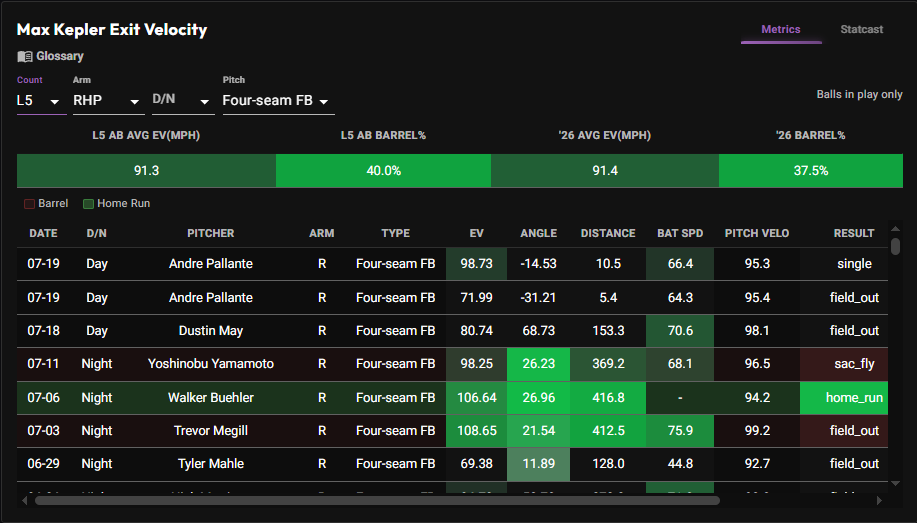Click the horizontal scrollbar thumb

pyautogui.click(x=377, y=501)
